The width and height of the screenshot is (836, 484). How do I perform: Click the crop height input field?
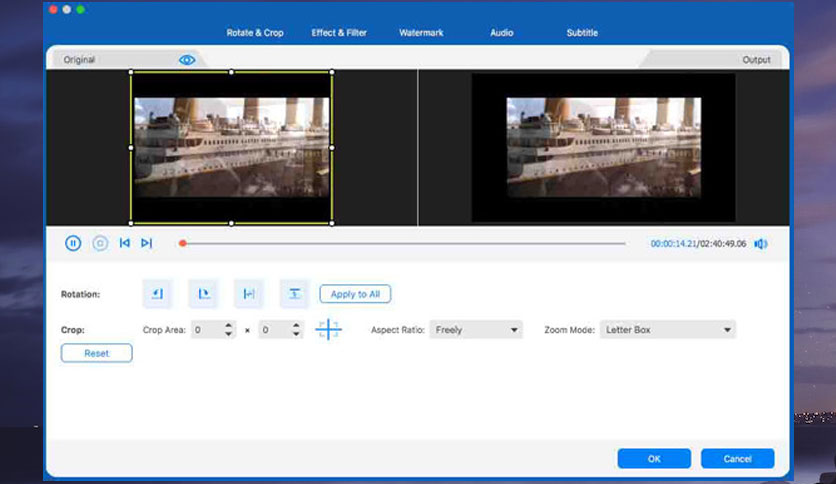point(275,330)
